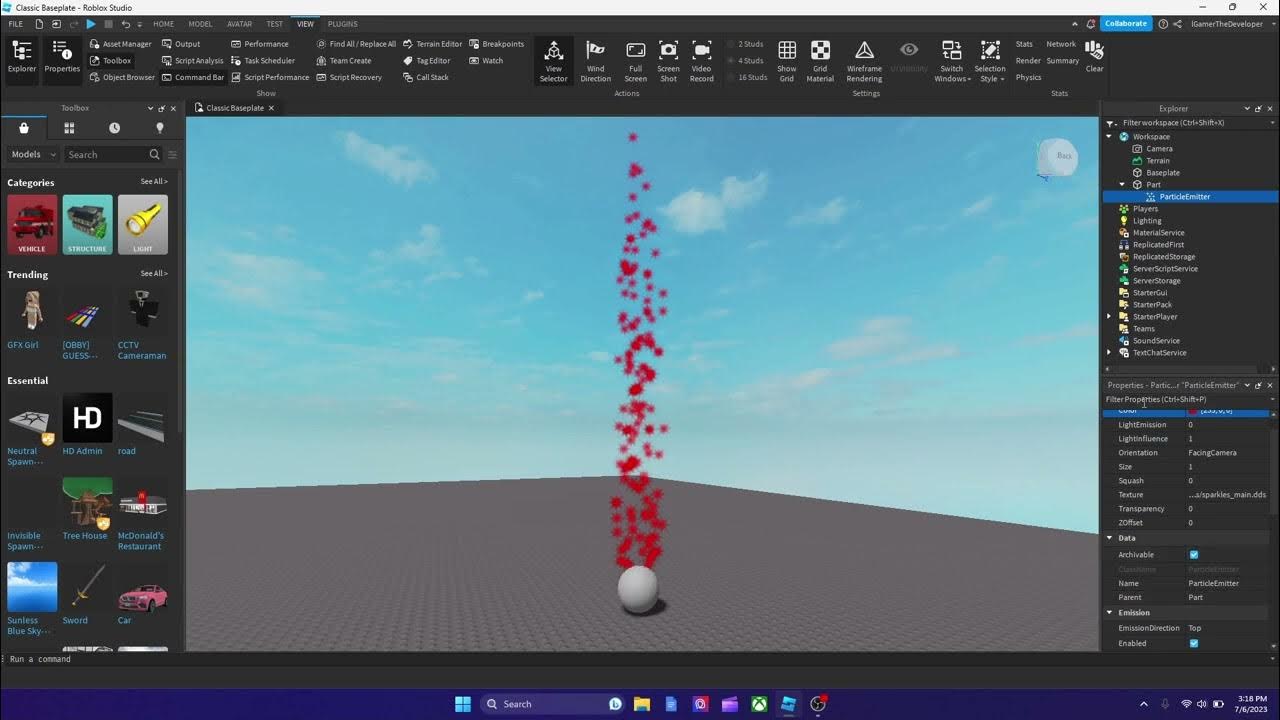Toggle the View Selector
The image size is (1280, 720).
553,61
